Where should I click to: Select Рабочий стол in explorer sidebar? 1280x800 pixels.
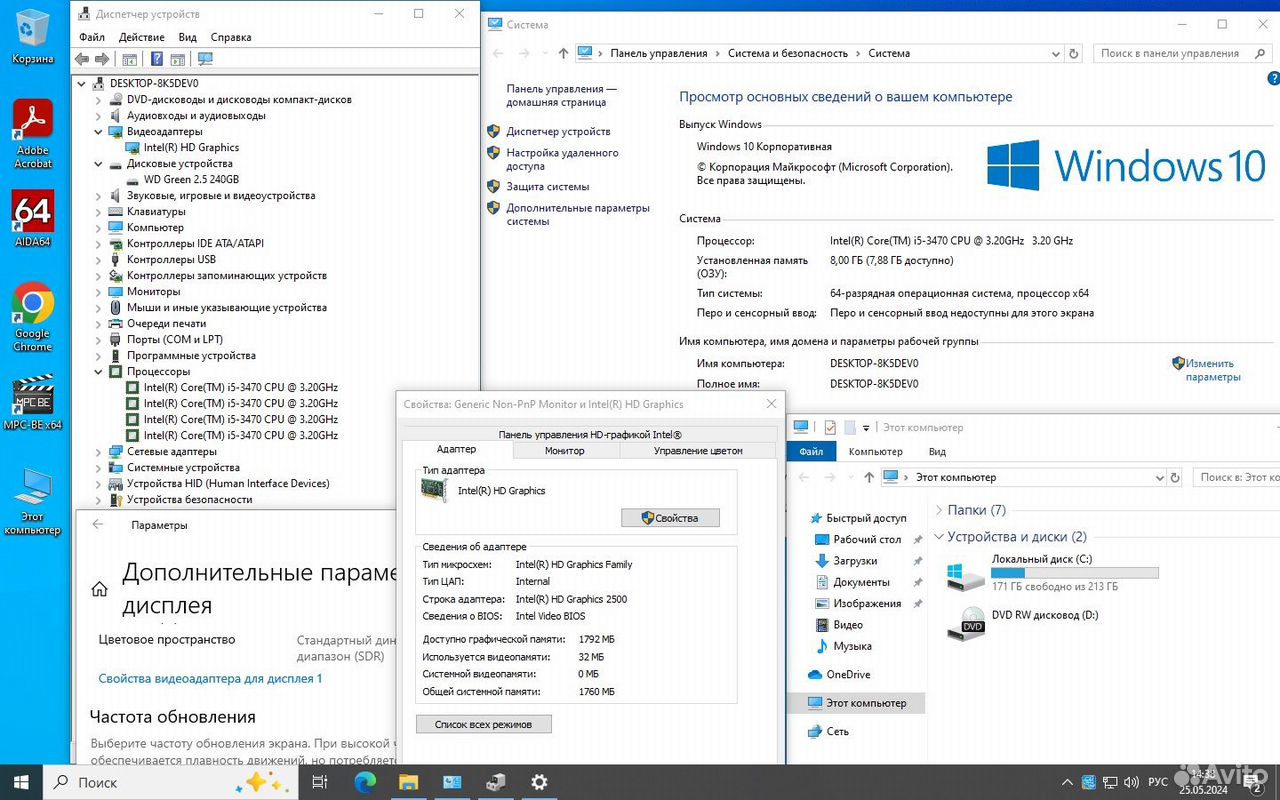(x=867, y=539)
